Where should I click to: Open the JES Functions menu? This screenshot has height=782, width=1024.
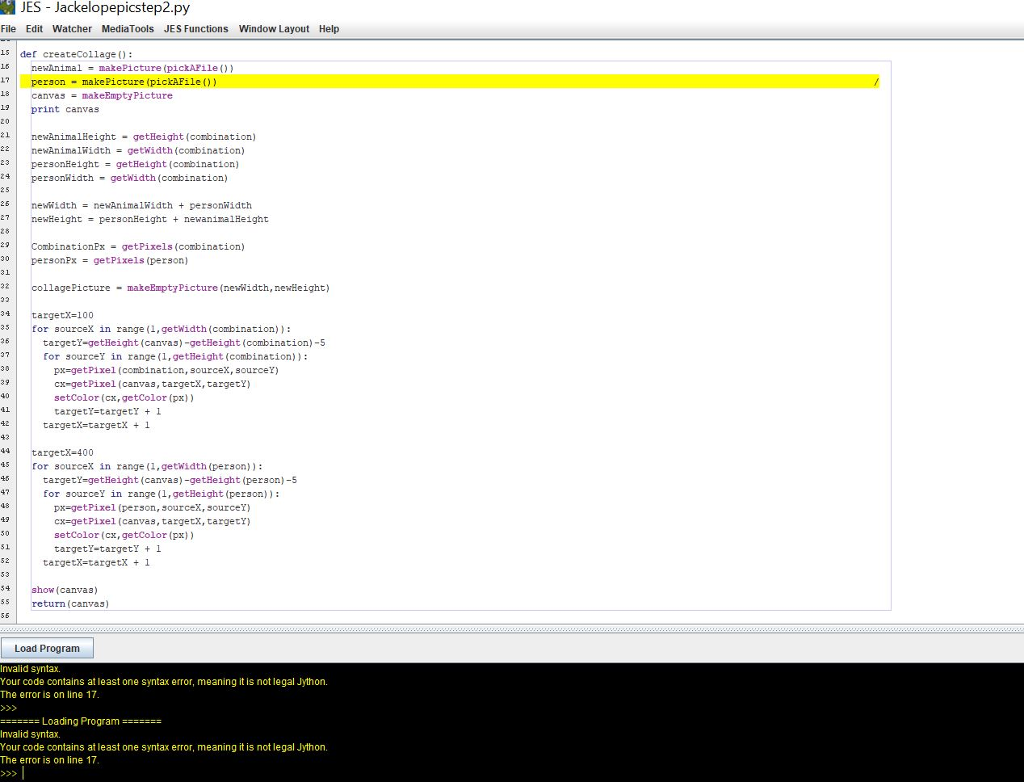click(196, 28)
